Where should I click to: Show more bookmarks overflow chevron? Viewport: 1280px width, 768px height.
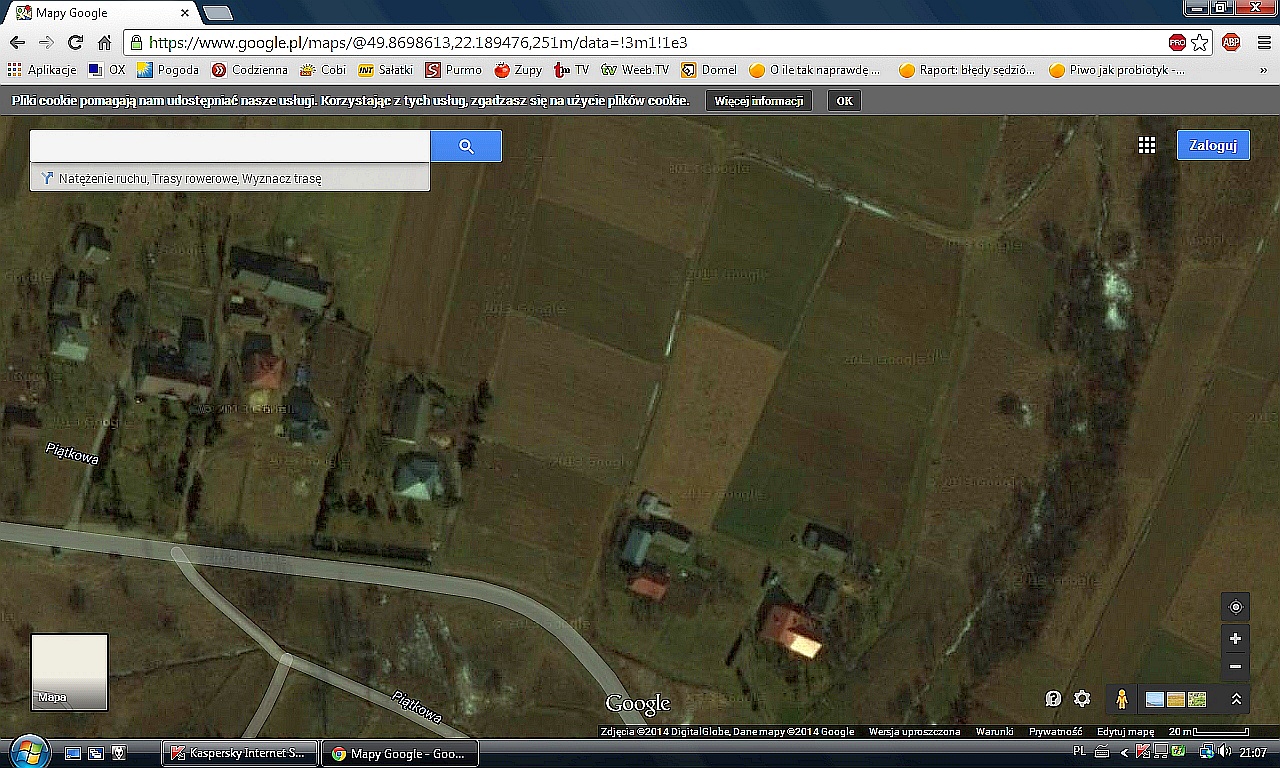(1264, 70)
